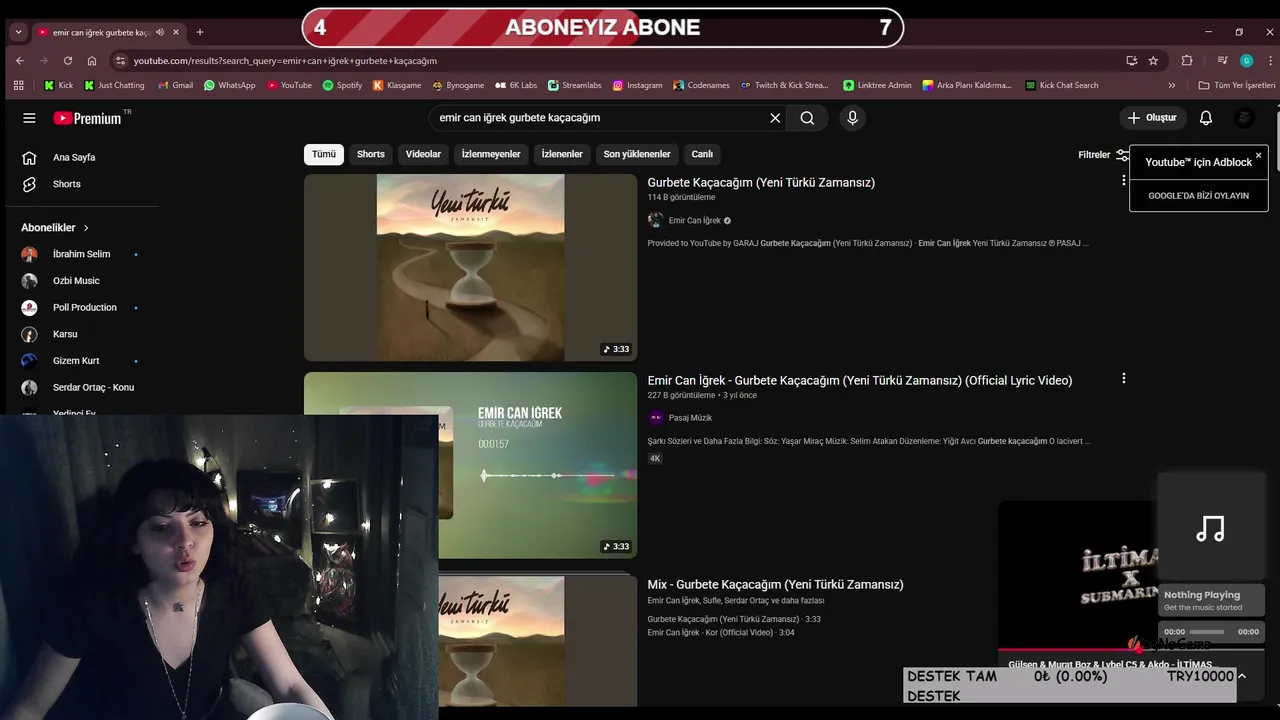1280x720 pixels.
Task: Start voice search with the microphone icon
Action: [852, 118]
